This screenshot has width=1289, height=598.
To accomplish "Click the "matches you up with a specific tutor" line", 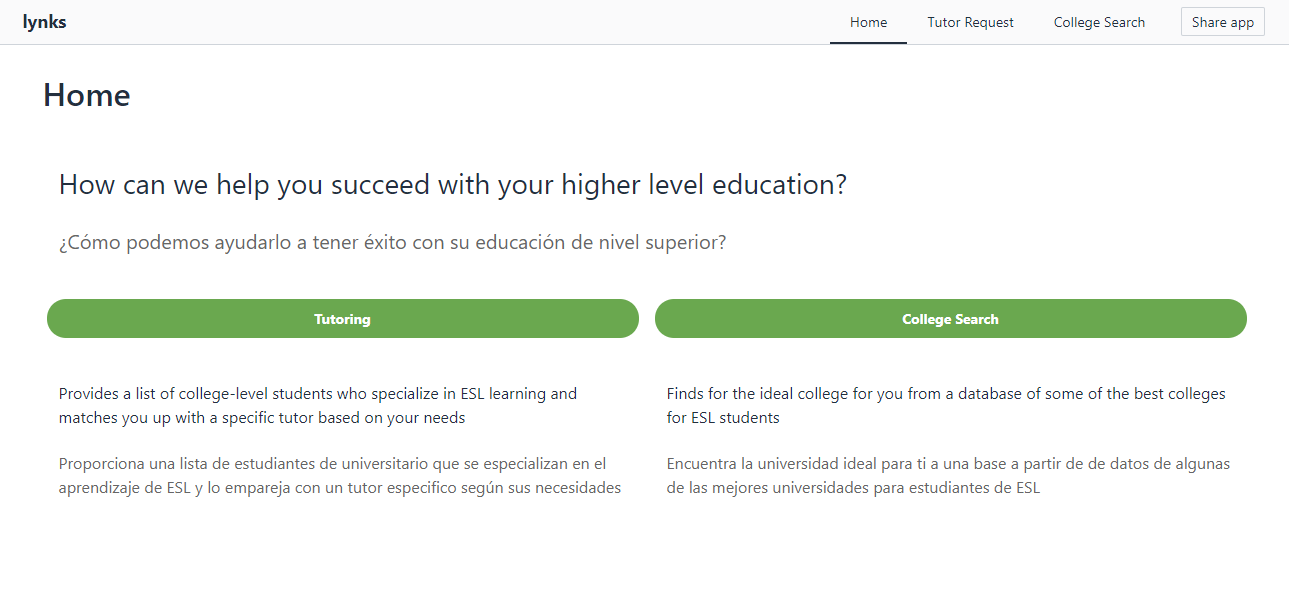I will [x=262, y=418].
